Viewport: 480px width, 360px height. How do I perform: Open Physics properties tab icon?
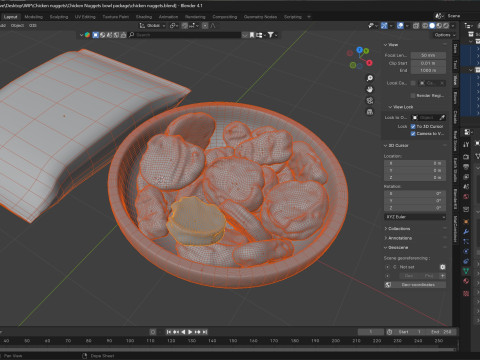coord(466,251)
